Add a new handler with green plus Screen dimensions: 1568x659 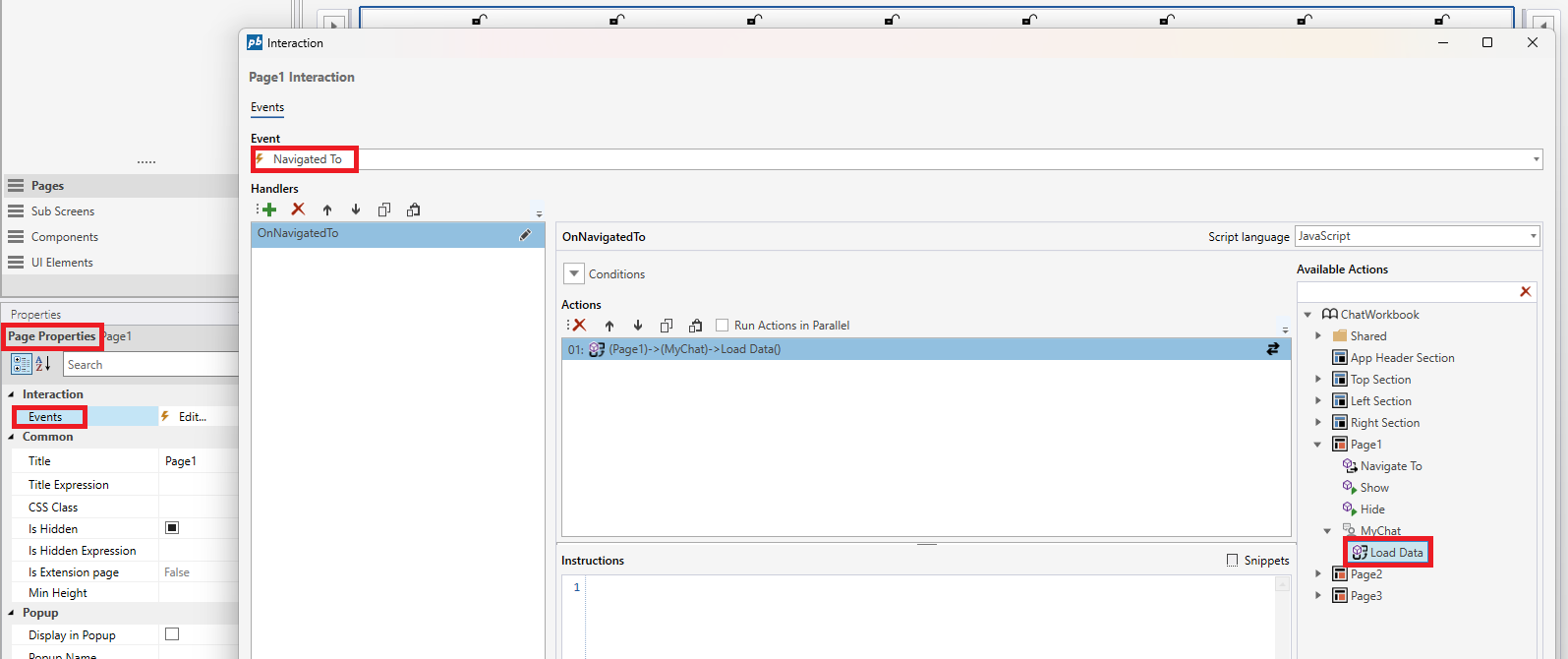(x=268, y=210)
